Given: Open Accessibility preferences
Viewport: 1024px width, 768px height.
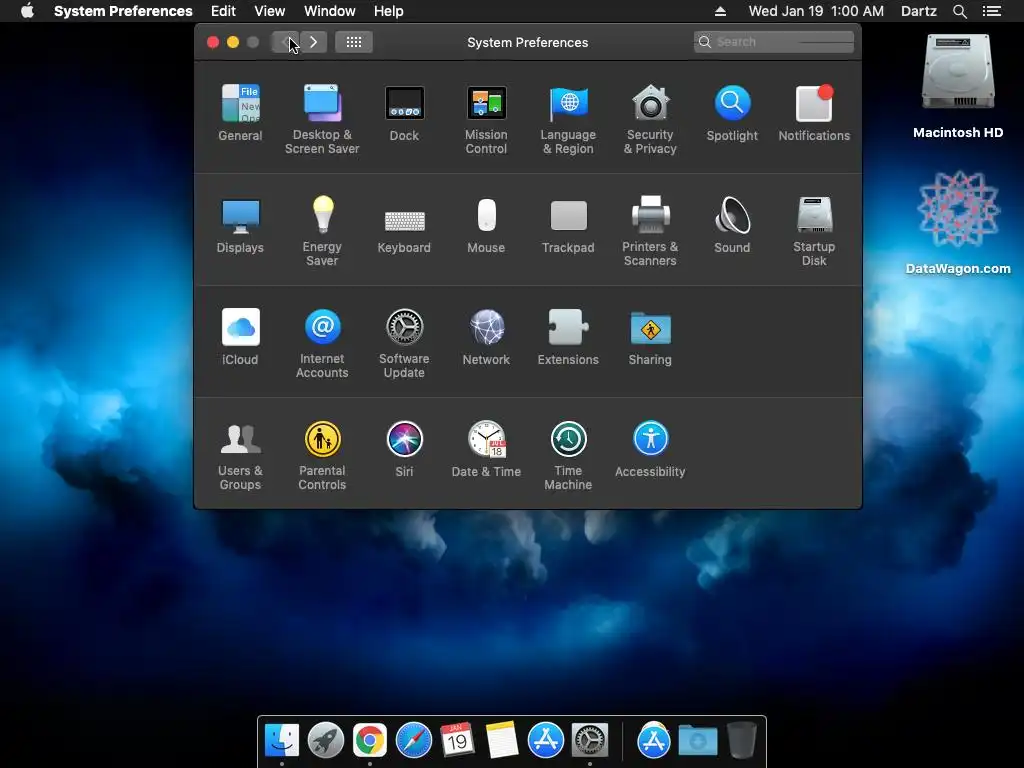Looking at the screenshot, I should (650, 449).
